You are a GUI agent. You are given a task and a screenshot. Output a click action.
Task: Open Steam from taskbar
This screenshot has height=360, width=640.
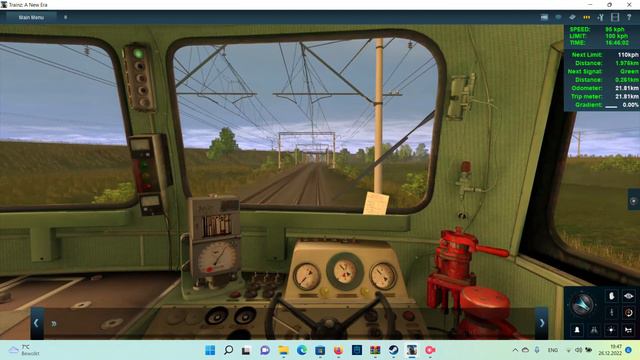[393, 350]
